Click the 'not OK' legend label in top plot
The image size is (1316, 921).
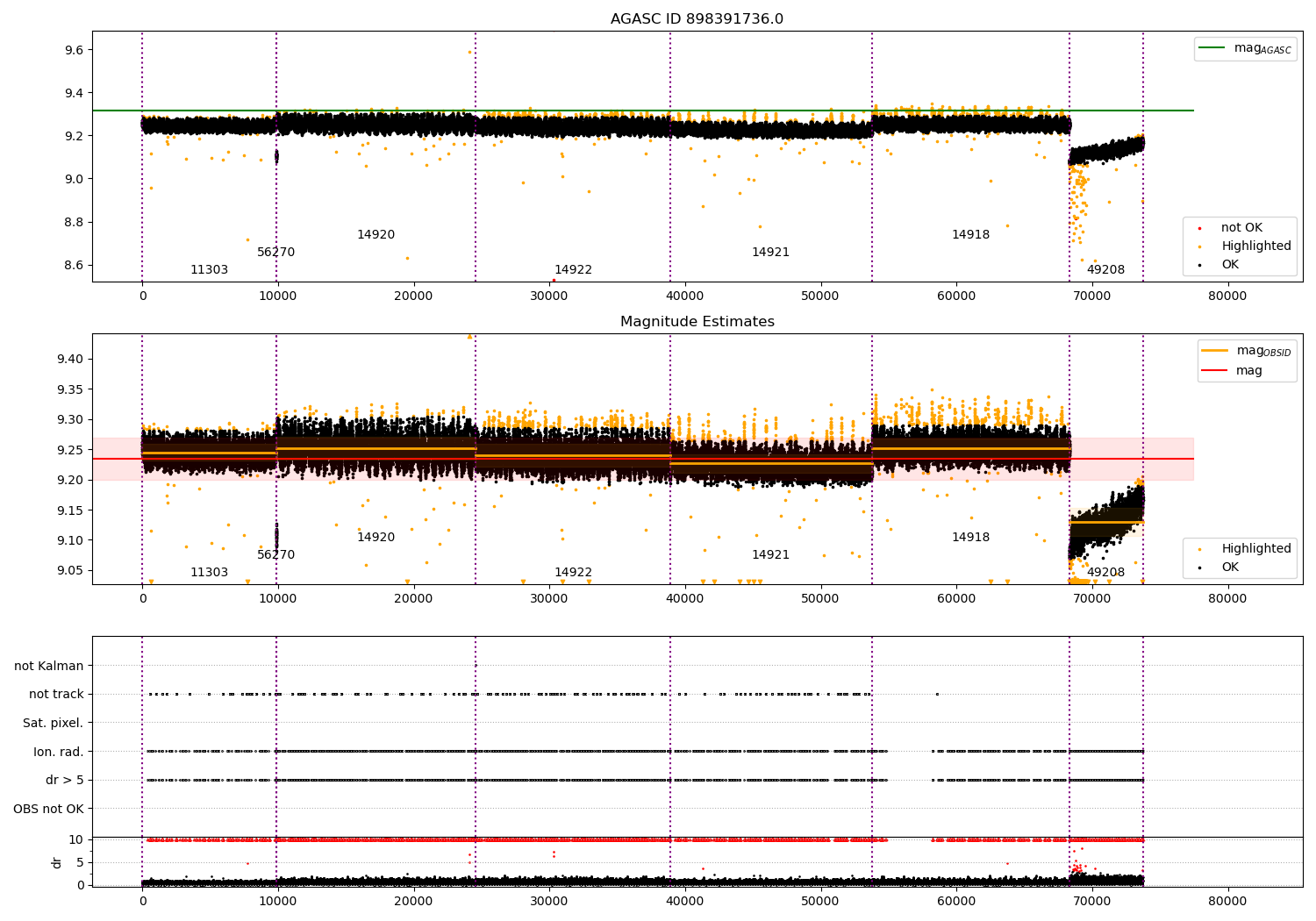pos(1241,228)
